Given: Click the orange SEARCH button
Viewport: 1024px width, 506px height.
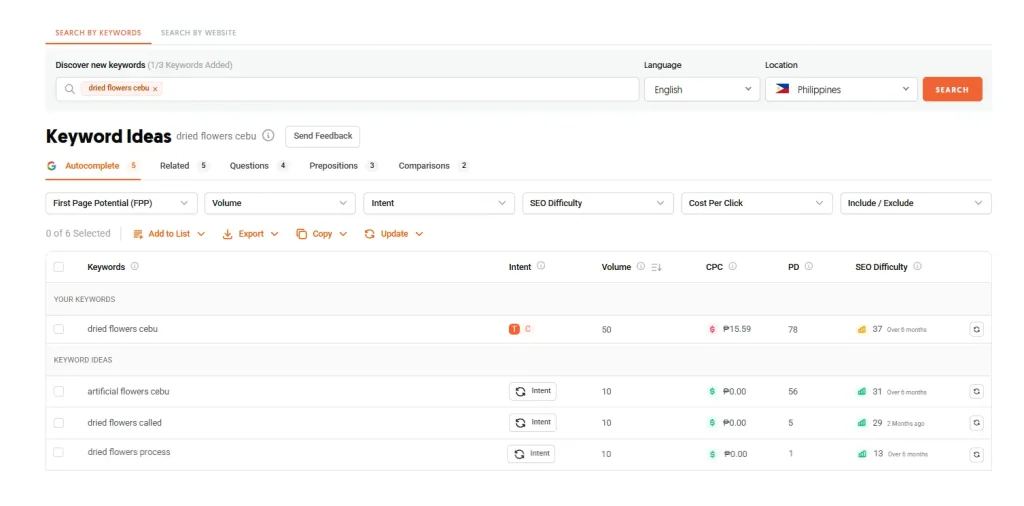Looking at the screenshot, I should [952, 89].
